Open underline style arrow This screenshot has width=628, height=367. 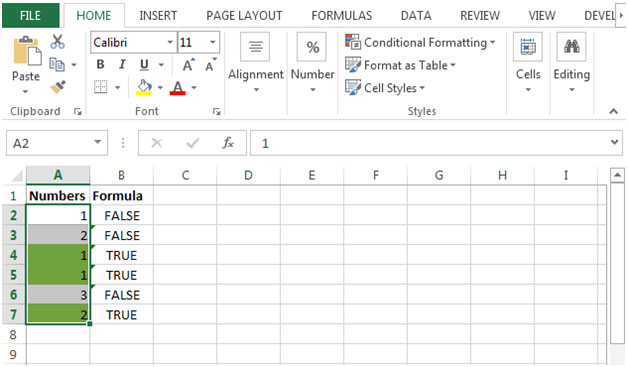click(161, 65)
